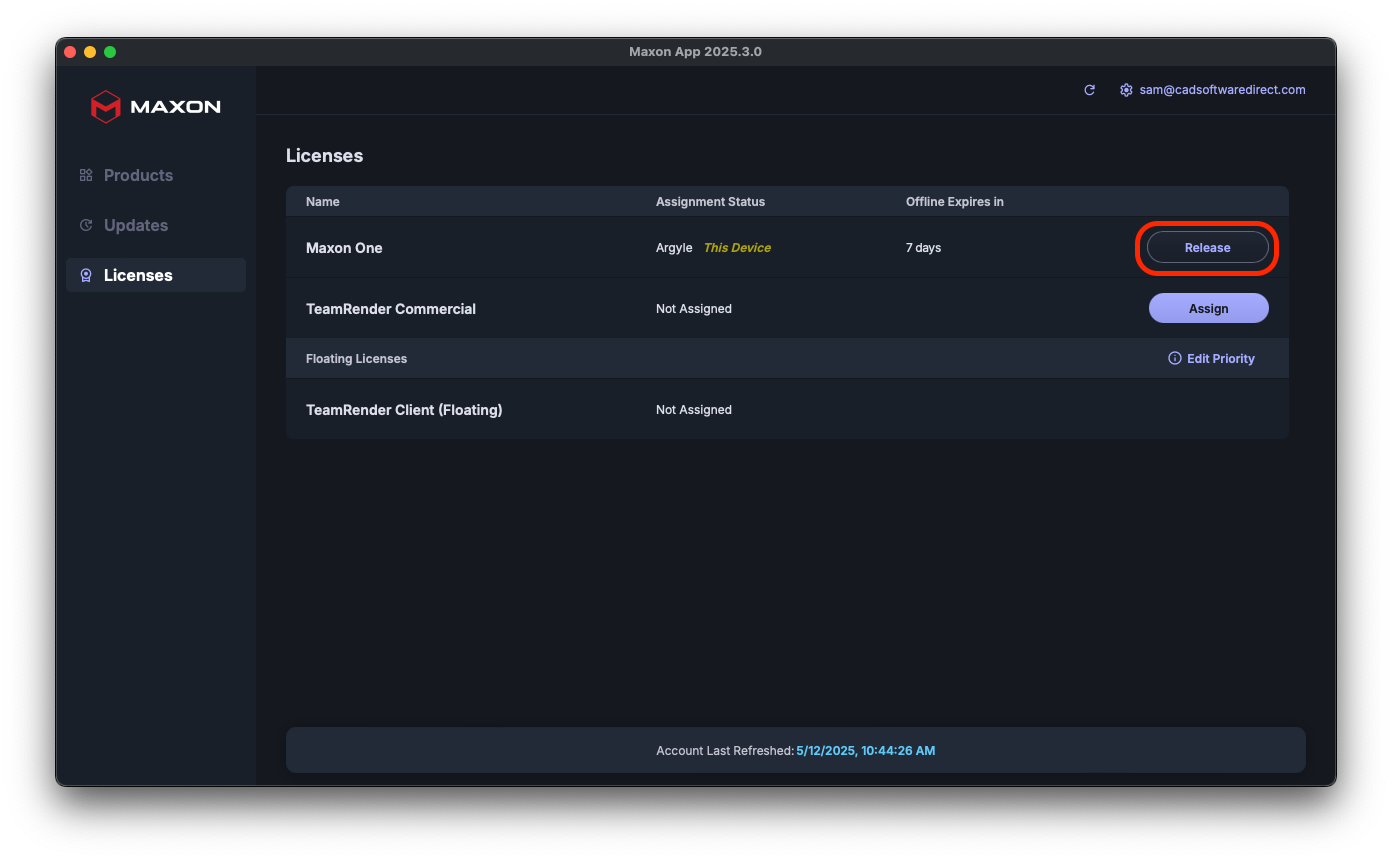Screen dimensions: 1392x860
Task: Click the Name column header
Action: [323, 202]
